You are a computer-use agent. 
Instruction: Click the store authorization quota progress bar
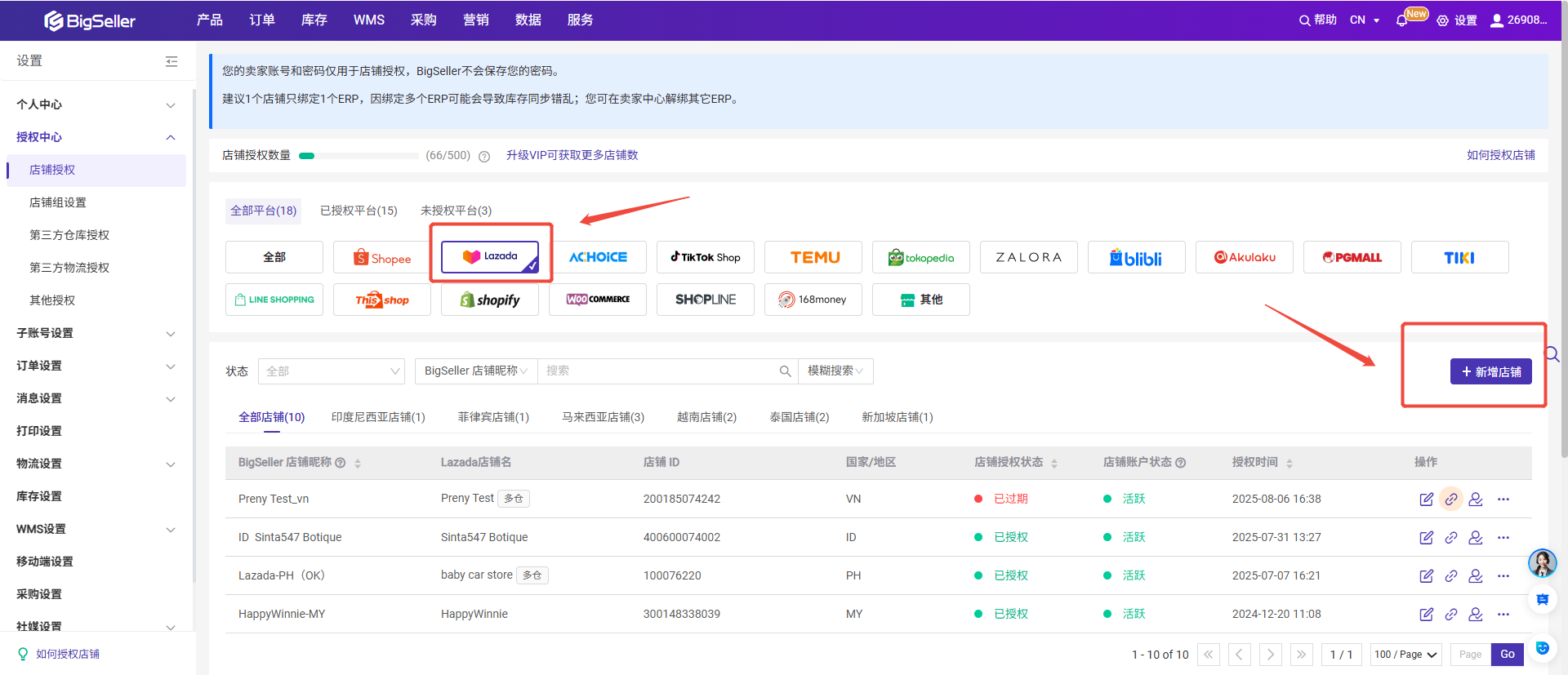click(359, 155)
